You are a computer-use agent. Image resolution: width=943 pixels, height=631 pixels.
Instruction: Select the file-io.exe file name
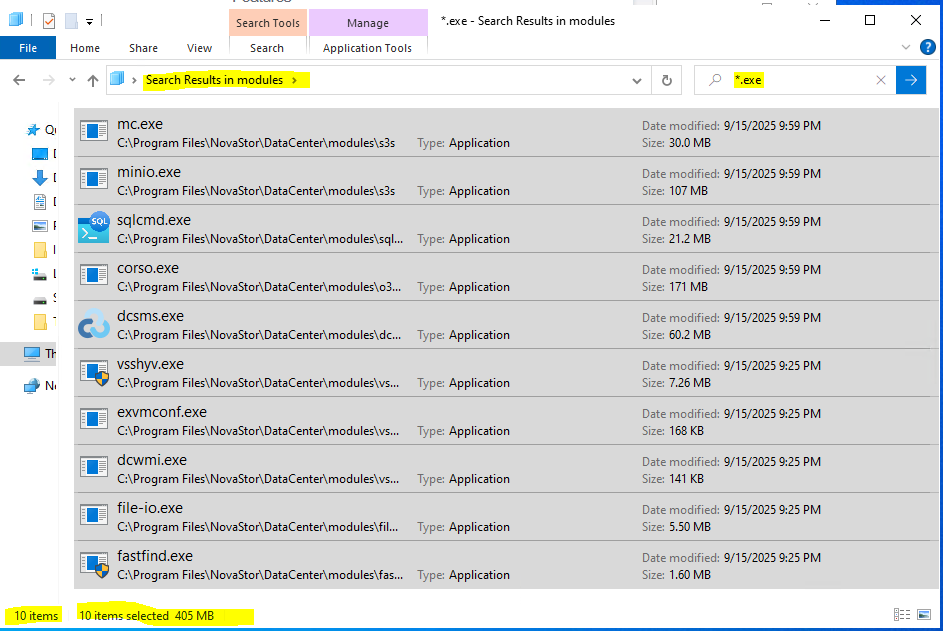click(x=150, y=508)
